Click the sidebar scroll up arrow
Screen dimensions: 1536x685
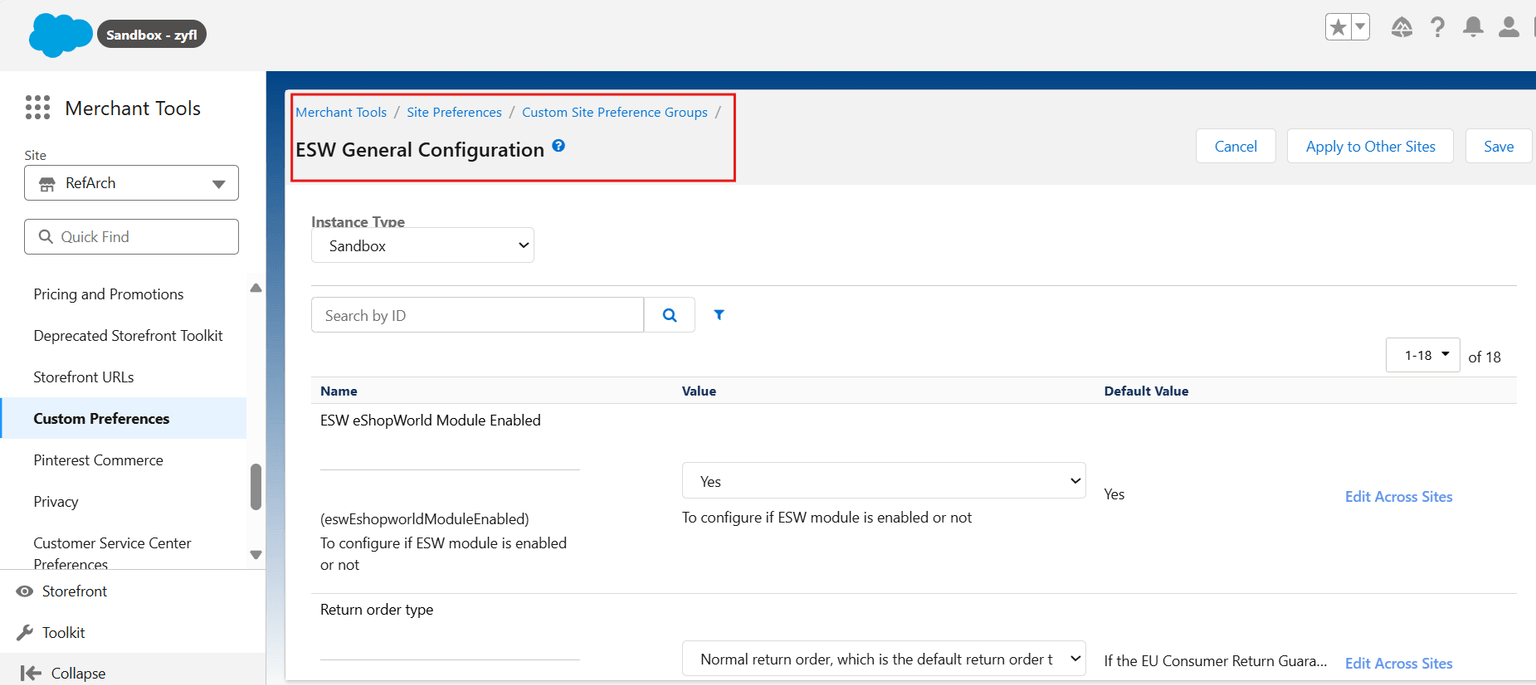click(256, 288)
